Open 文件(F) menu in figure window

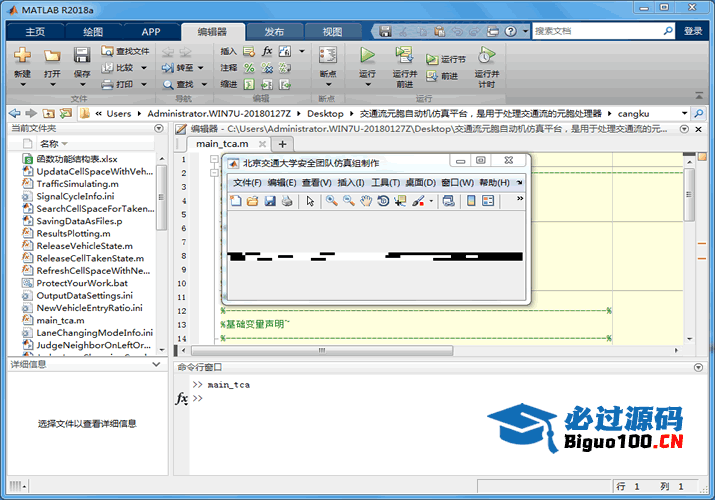(247, 183)
